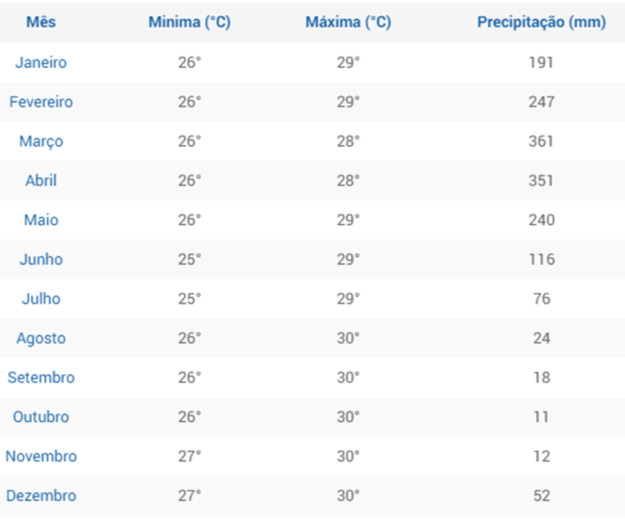Click Outubro's precipitation value 11
Screen dimensions: 625x519
click(x=541, y=417)
